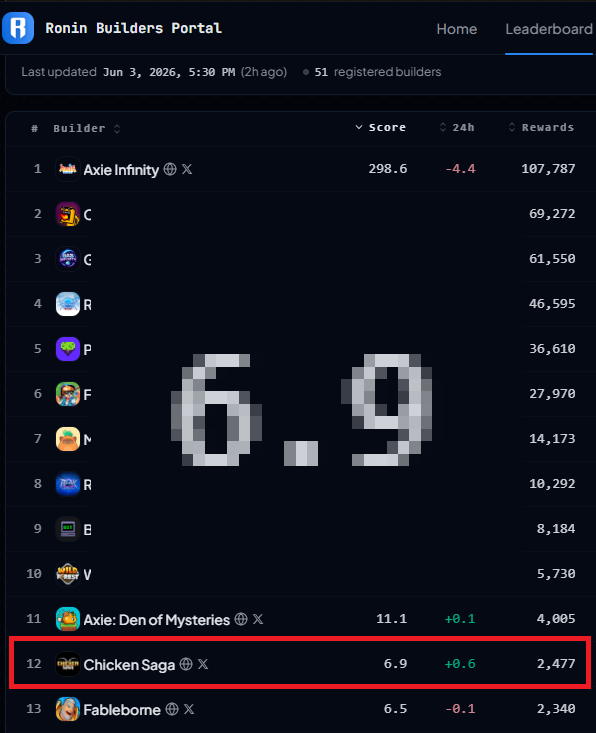Click Axie Infinity score 298.6
The image size is (596, 733).
[x=388, y=168]
